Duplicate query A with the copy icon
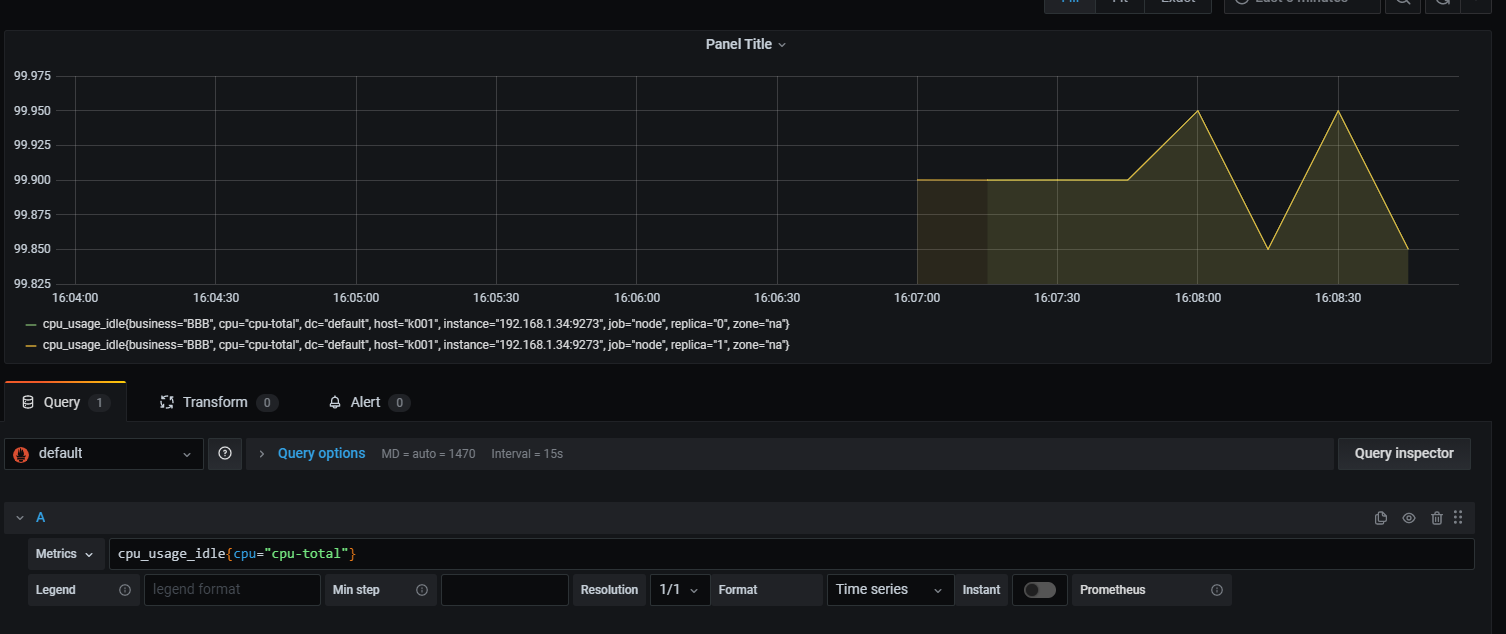 [x=1381, y=518]
